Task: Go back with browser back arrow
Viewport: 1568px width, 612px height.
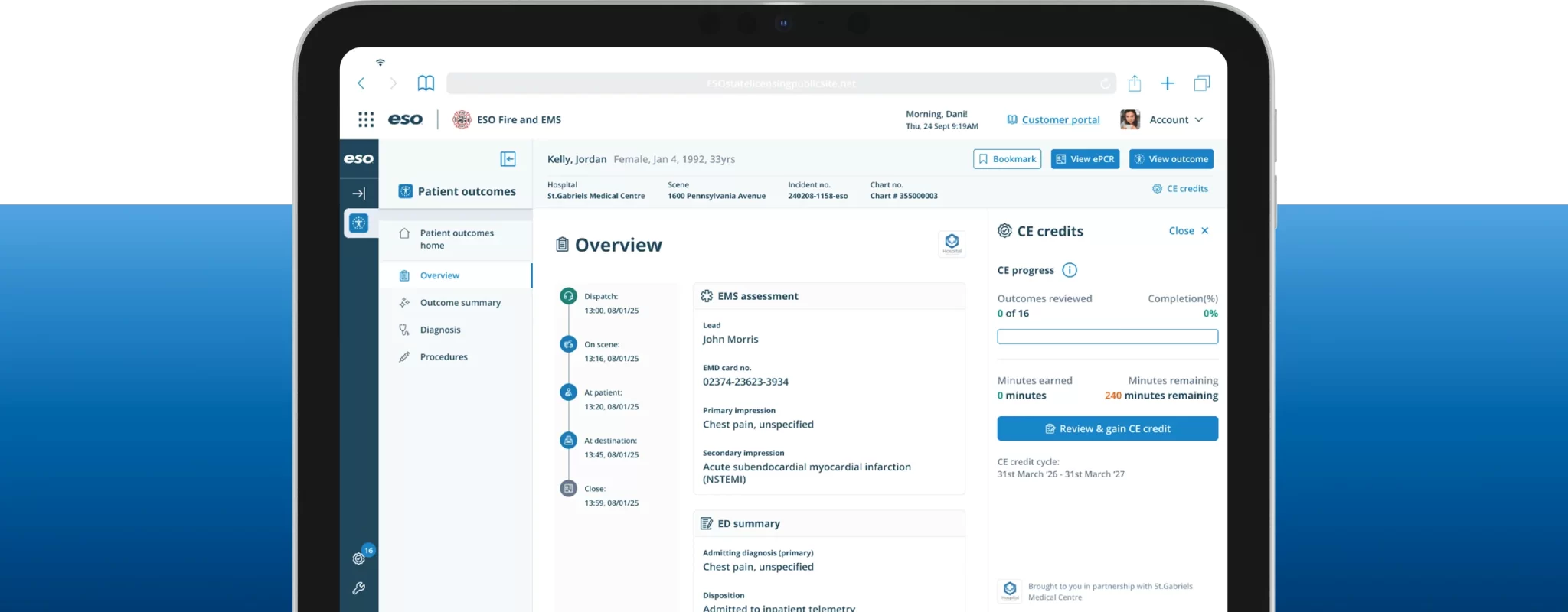Action: [x=361, y=83]
